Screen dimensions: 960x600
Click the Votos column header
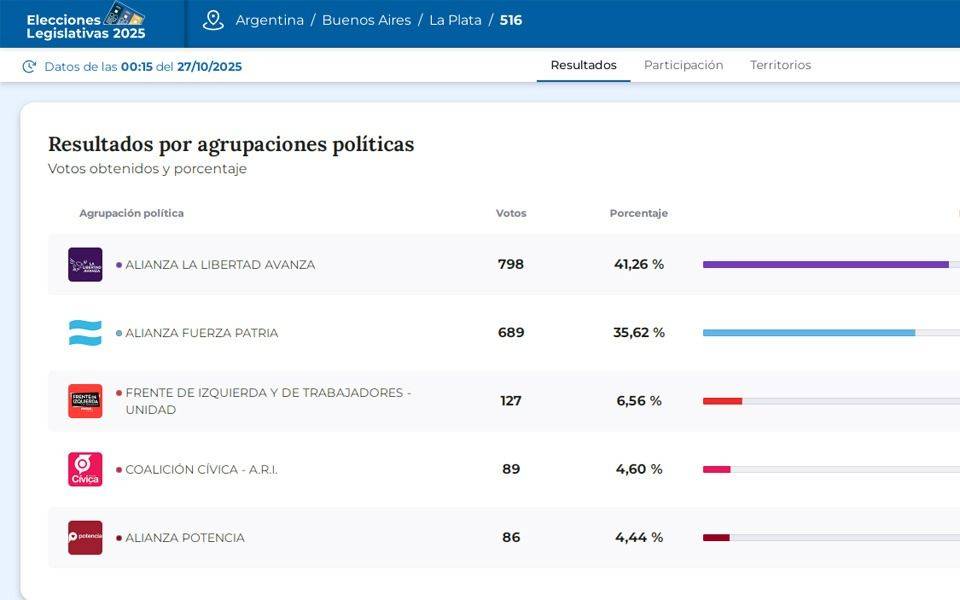[511, 213]
